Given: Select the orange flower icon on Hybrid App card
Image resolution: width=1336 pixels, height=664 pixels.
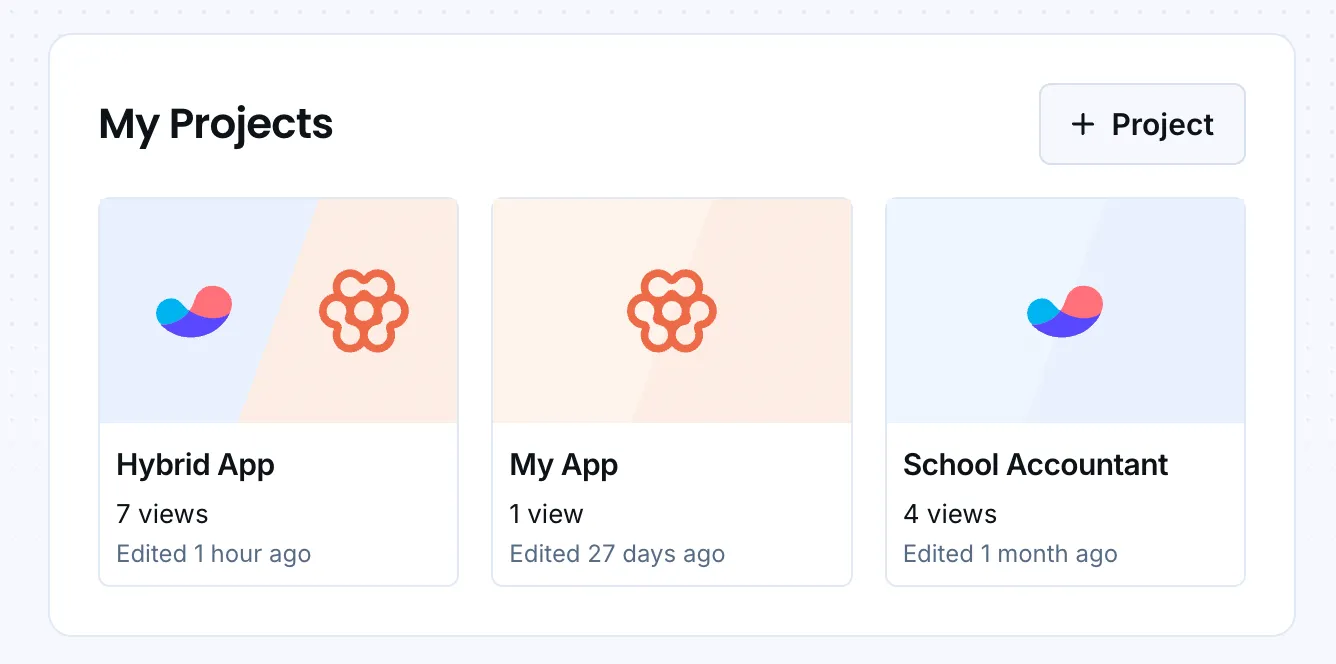Looking at the screenshot, I should 364,310.
